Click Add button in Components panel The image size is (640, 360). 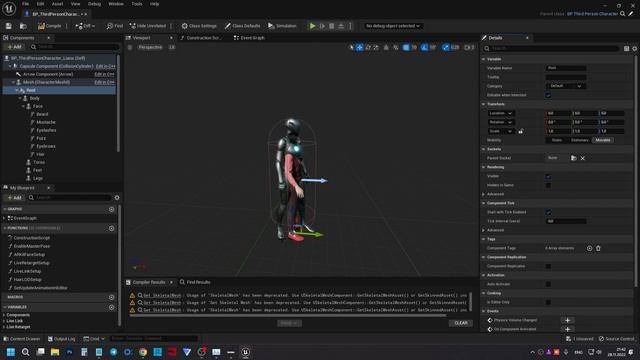14,47
